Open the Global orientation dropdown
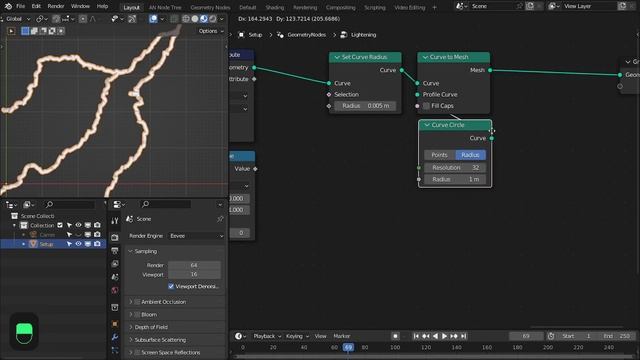The image size is (640, 360). pyautogui.click(x=17, y=19)
